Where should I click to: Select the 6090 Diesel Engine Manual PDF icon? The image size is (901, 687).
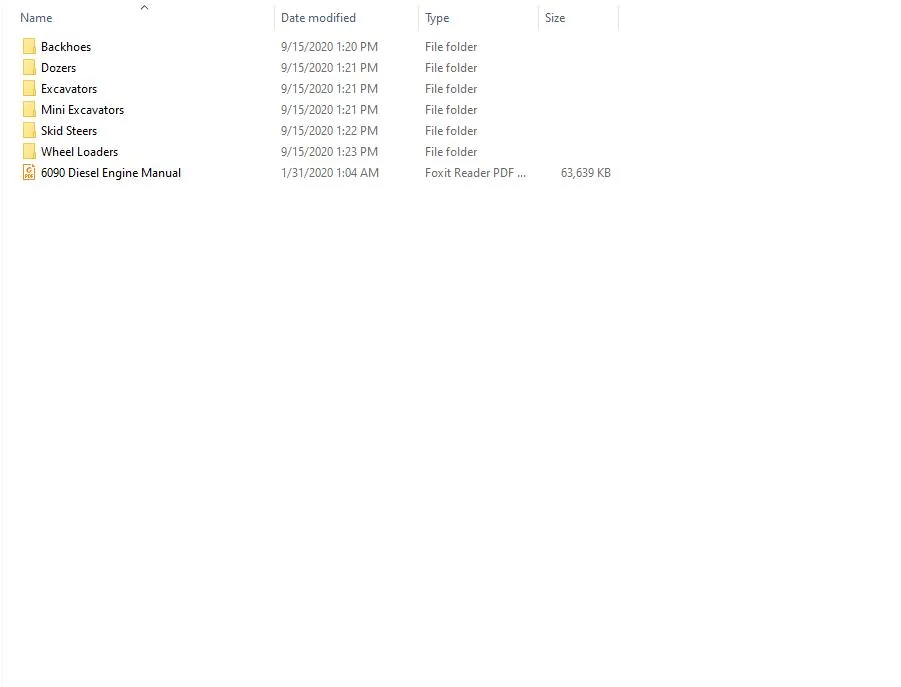pyautogui.click(x=29, y=172)
